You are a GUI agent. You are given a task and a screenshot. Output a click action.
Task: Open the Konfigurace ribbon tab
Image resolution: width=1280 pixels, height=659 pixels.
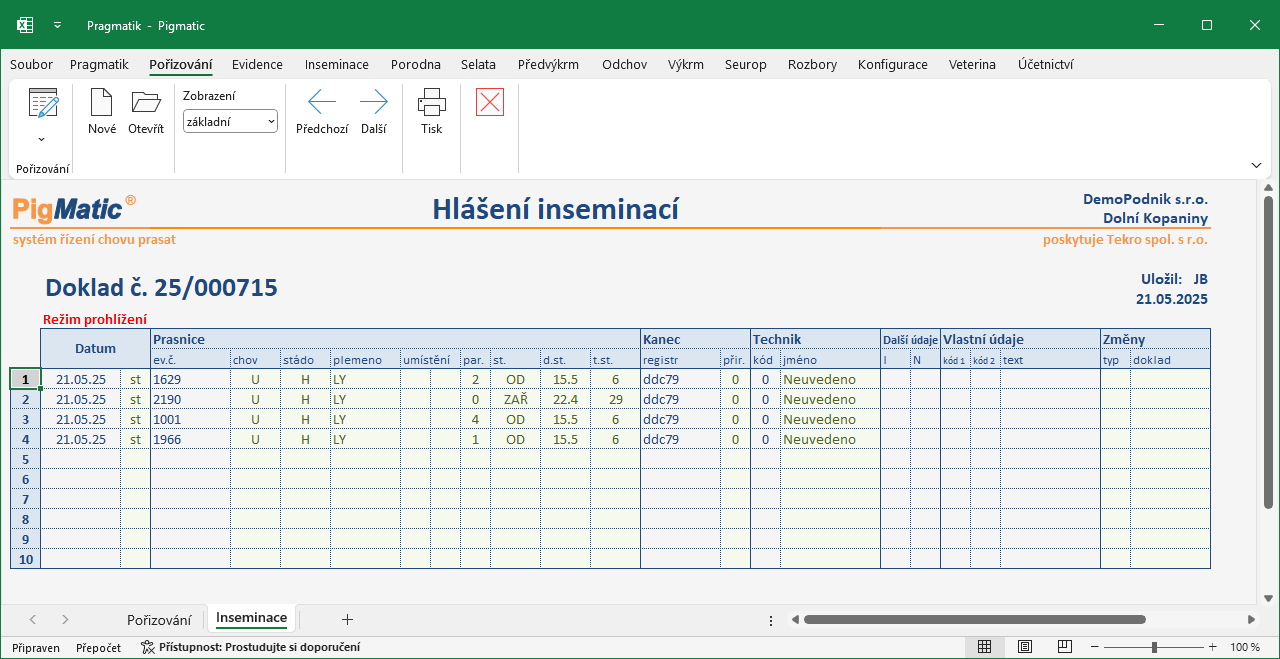[x=893, y=64]
